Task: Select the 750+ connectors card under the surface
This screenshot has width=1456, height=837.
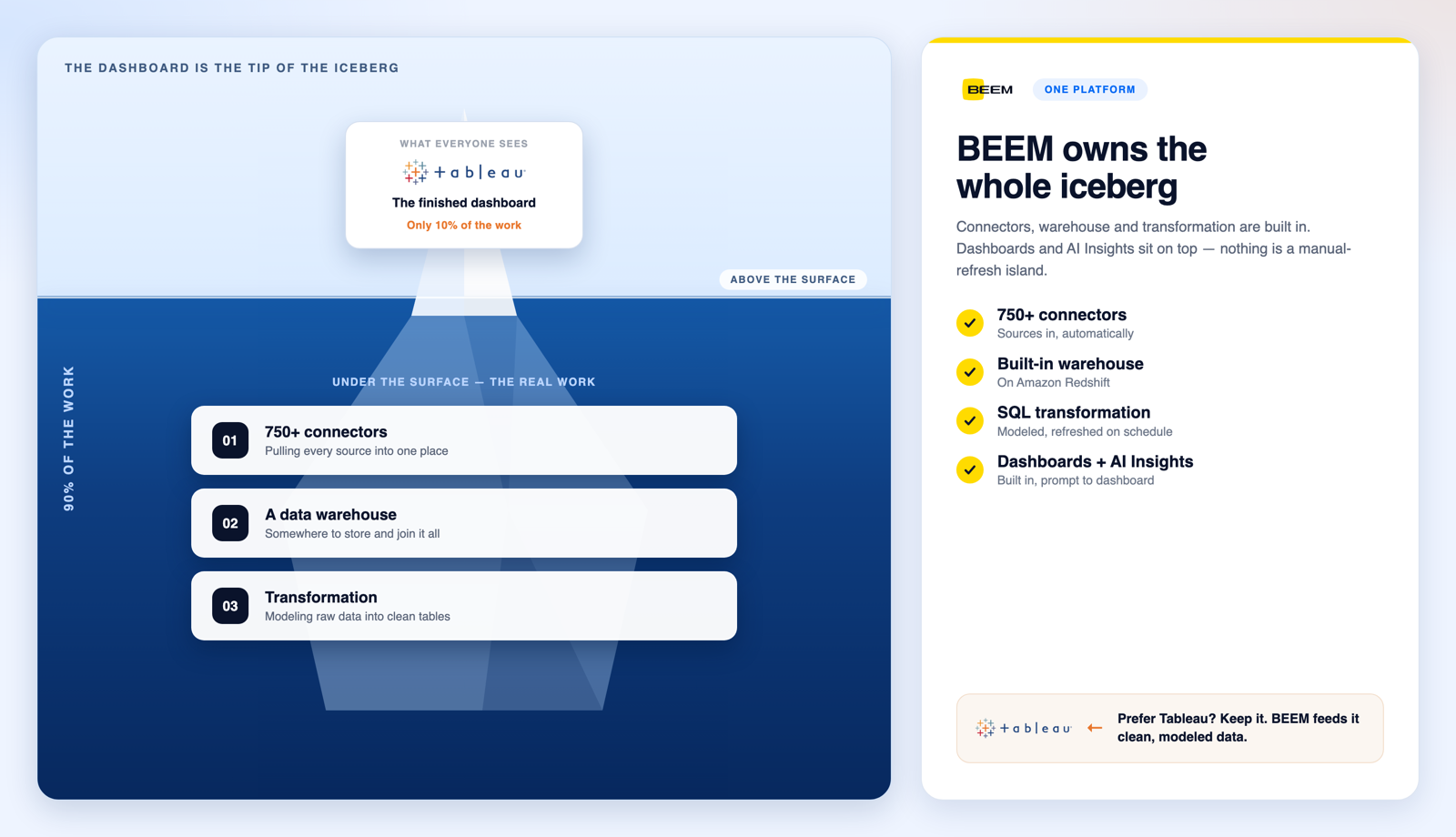Action: [x=464, y=440]
